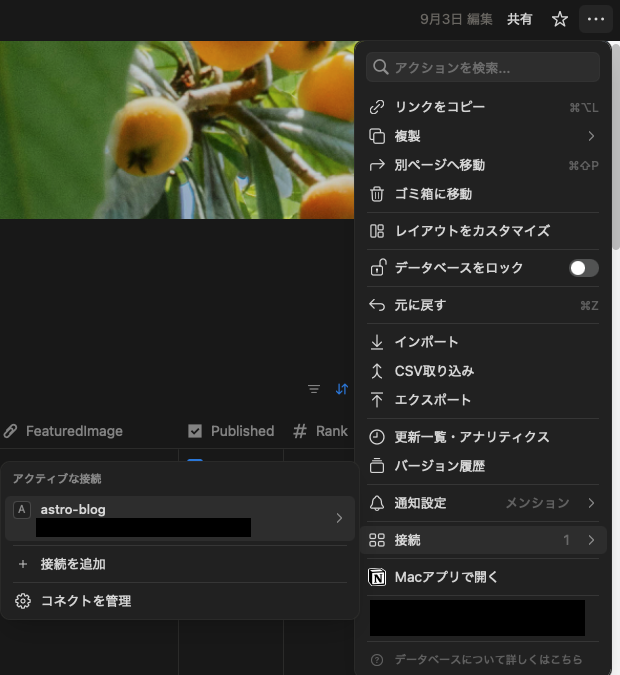Viewport: 620px width, 675px height.
Task: Expand the 接続 submenu chevron
Action: (x=591, y=540)
